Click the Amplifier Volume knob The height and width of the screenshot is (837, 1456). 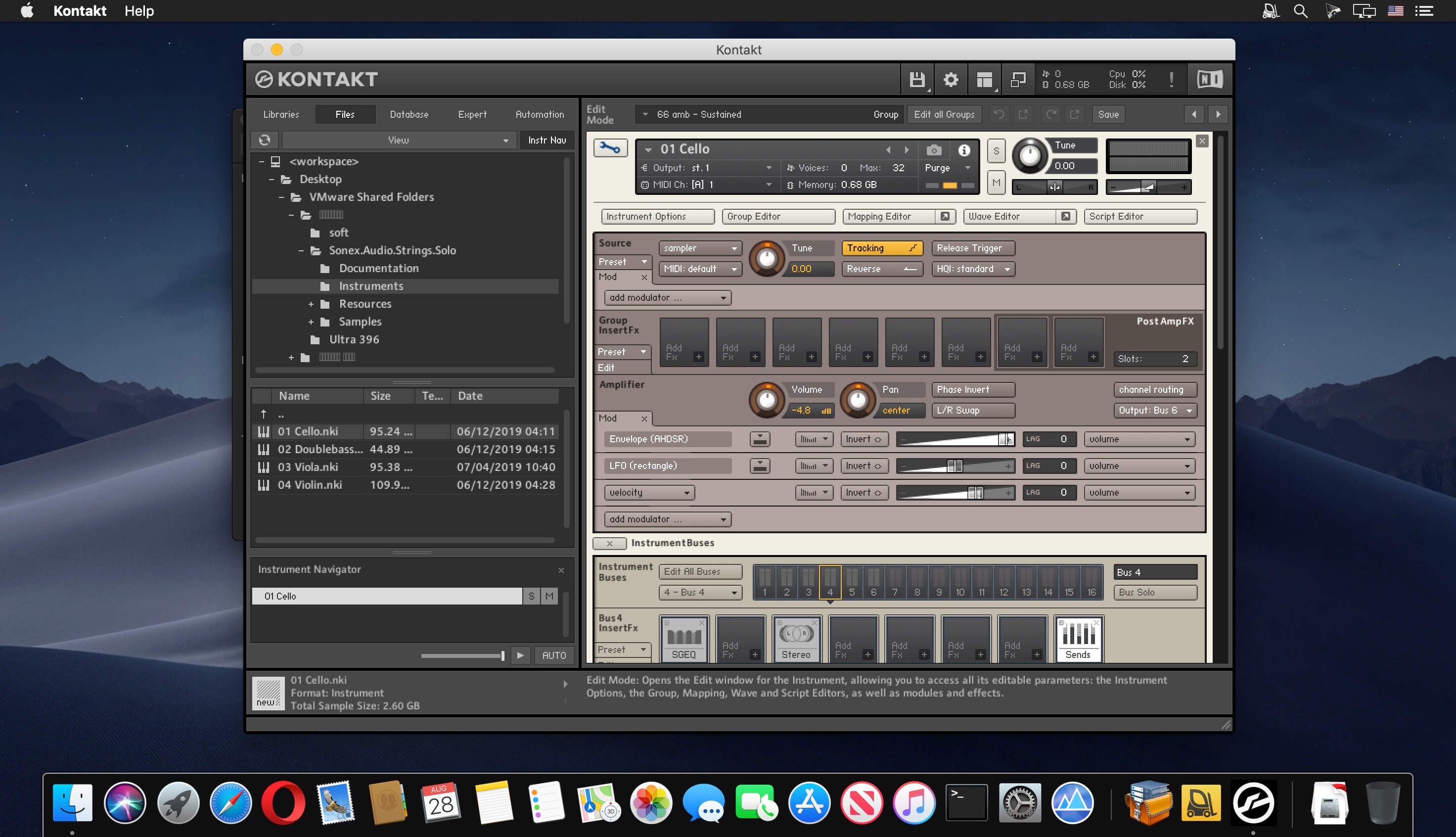point(767,400)
